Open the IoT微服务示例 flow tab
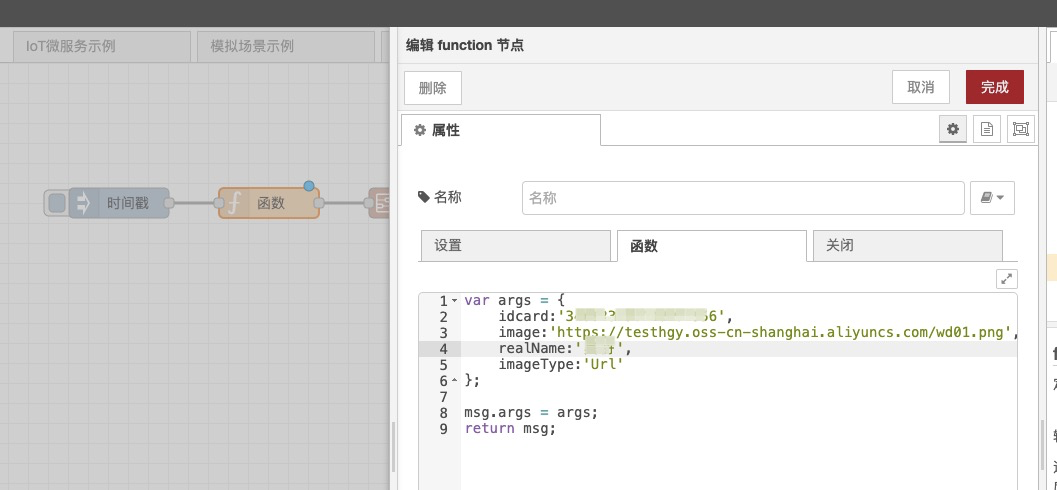This screenshot has height=490, width=1057. (100, 46)
